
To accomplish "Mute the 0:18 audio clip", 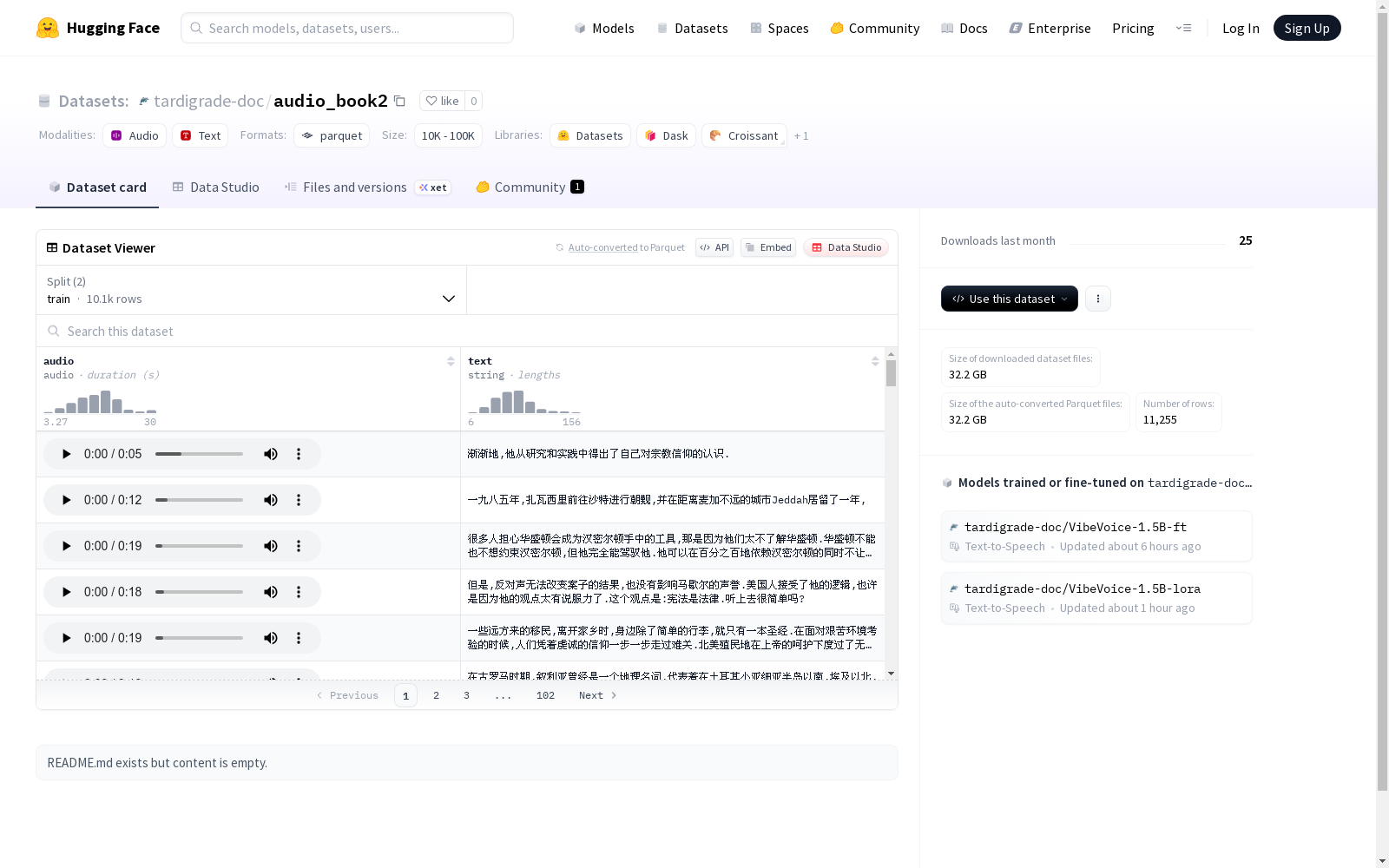I will coord(271,592).
